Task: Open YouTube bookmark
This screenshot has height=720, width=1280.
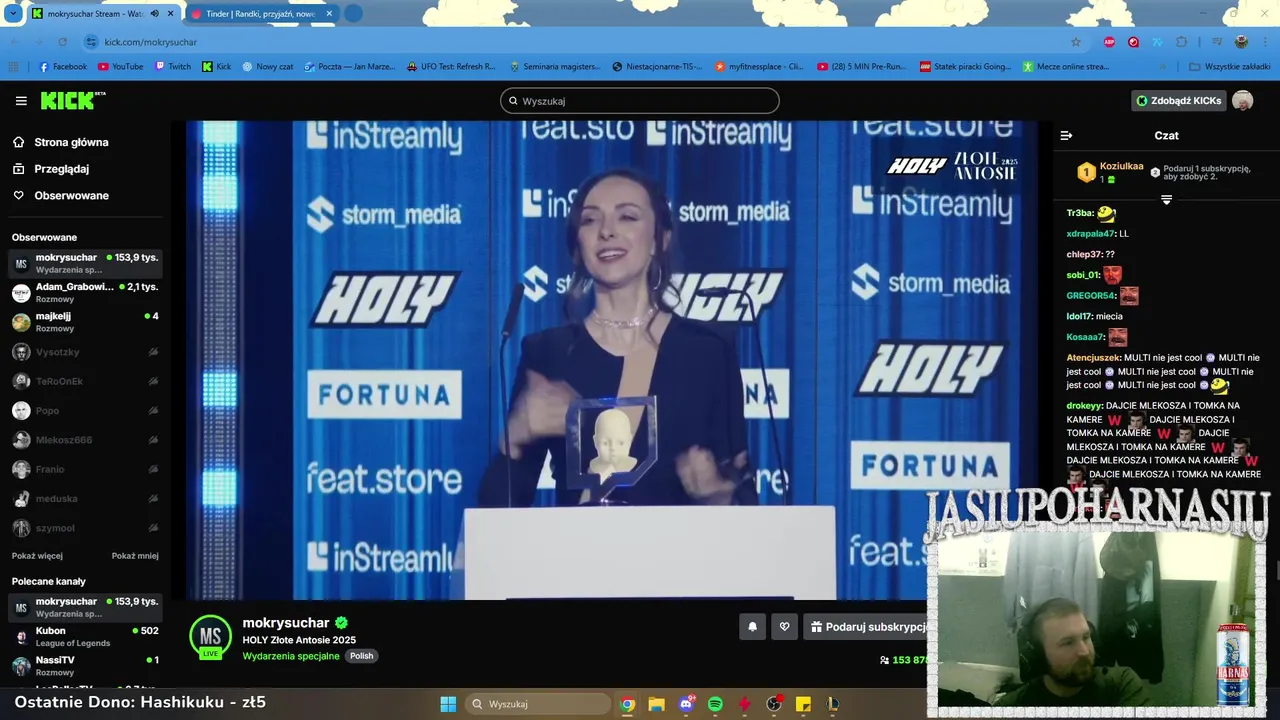Action: [x=120, y=67]
